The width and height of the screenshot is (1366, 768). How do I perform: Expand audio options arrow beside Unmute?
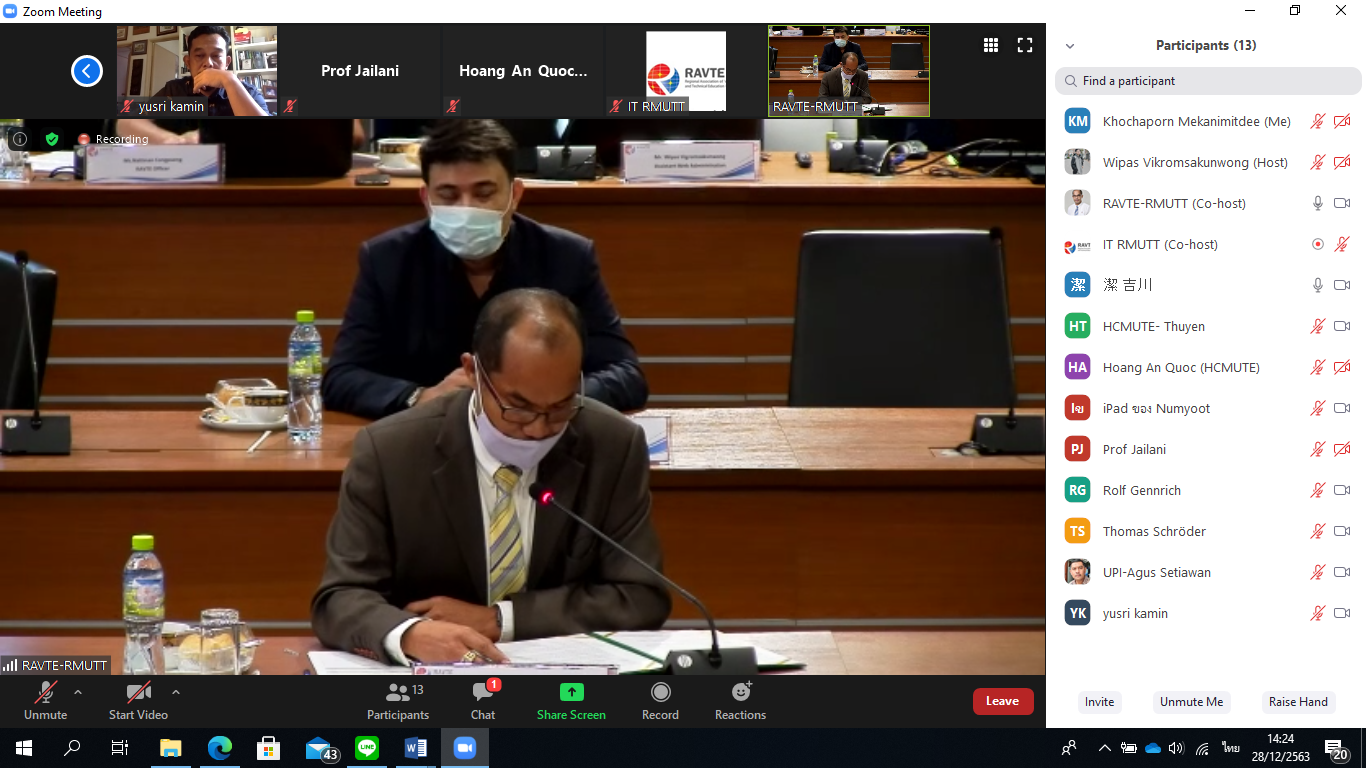click(x=78, y=692)
